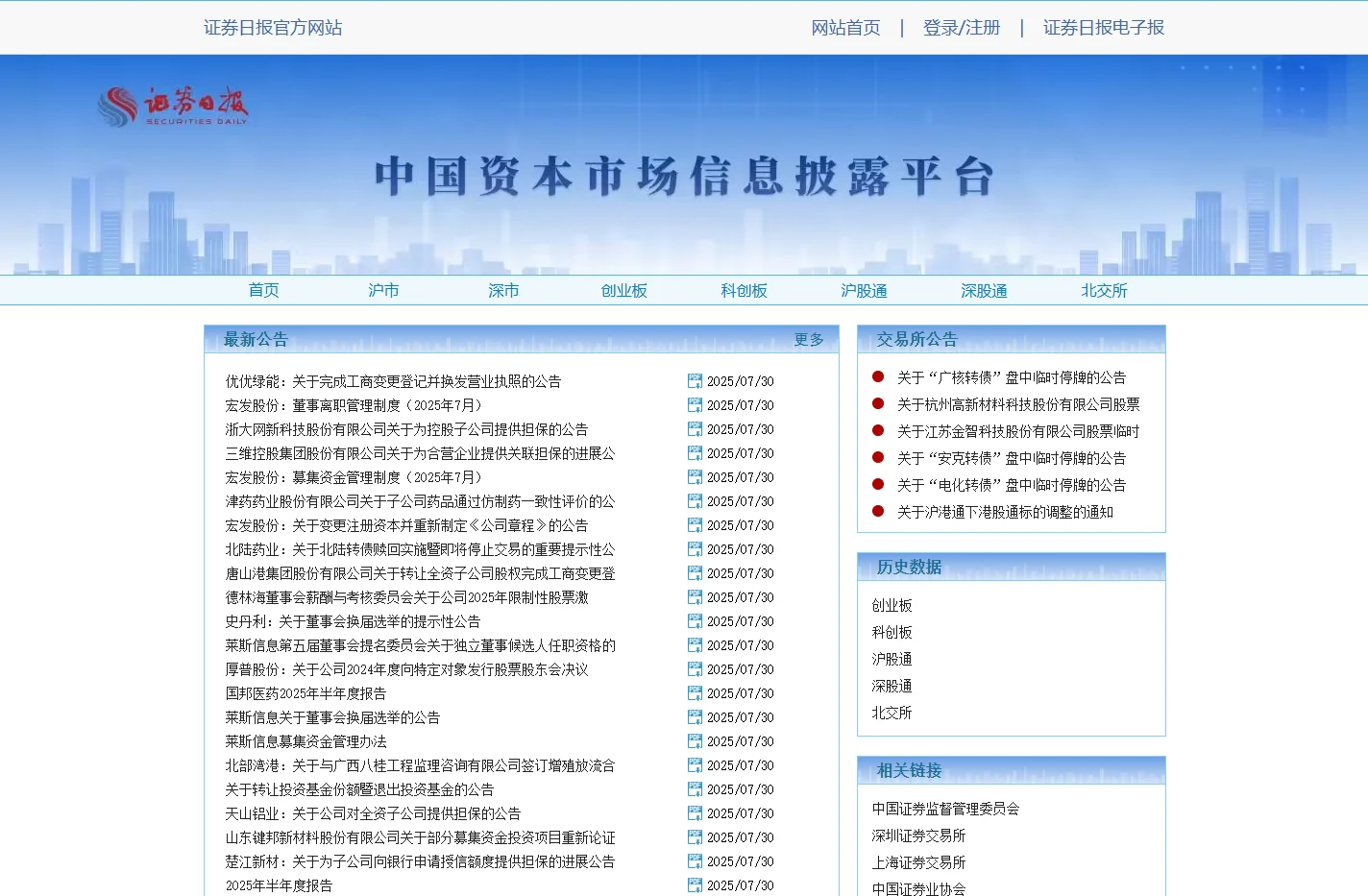This screenshot has height=896, width=1368.
Task: Open 杭州高新材料科技 exchange notice
Action: click(1018, 404)
